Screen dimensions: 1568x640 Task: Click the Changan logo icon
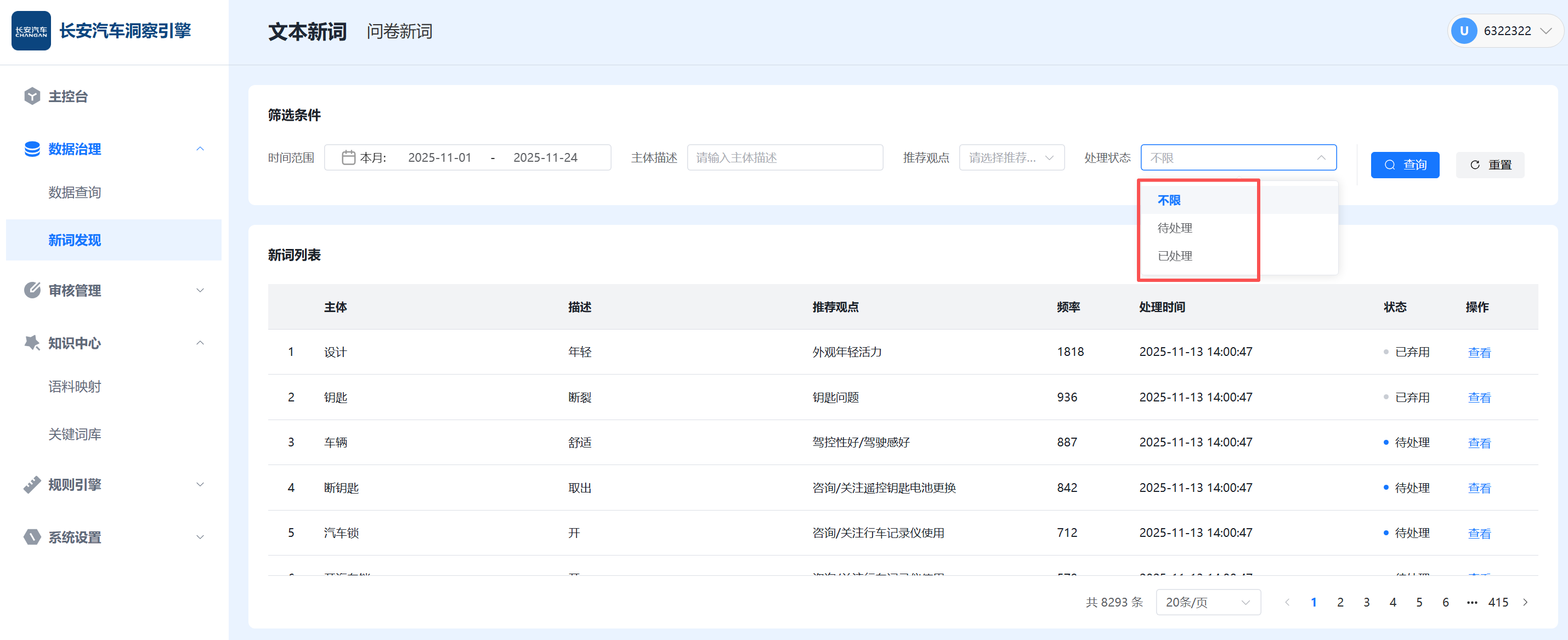[x=31, y=31]
